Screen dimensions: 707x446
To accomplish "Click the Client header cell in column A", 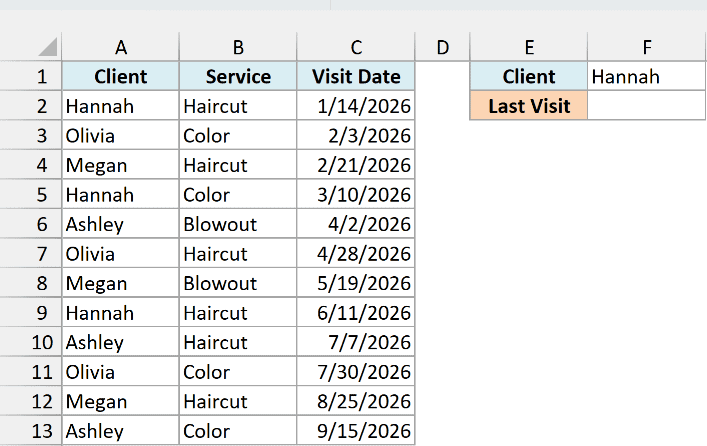I will pos(120,76).
